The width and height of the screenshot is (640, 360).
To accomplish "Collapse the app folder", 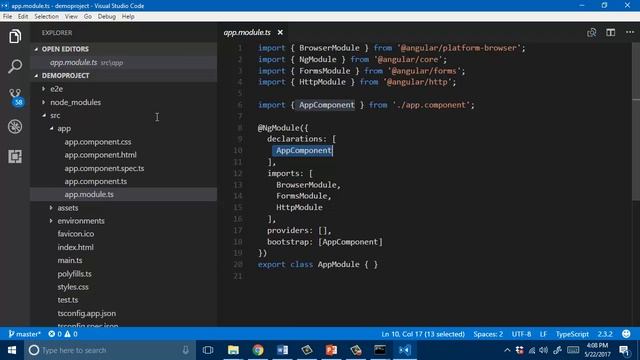I will (x=51, y=129).
